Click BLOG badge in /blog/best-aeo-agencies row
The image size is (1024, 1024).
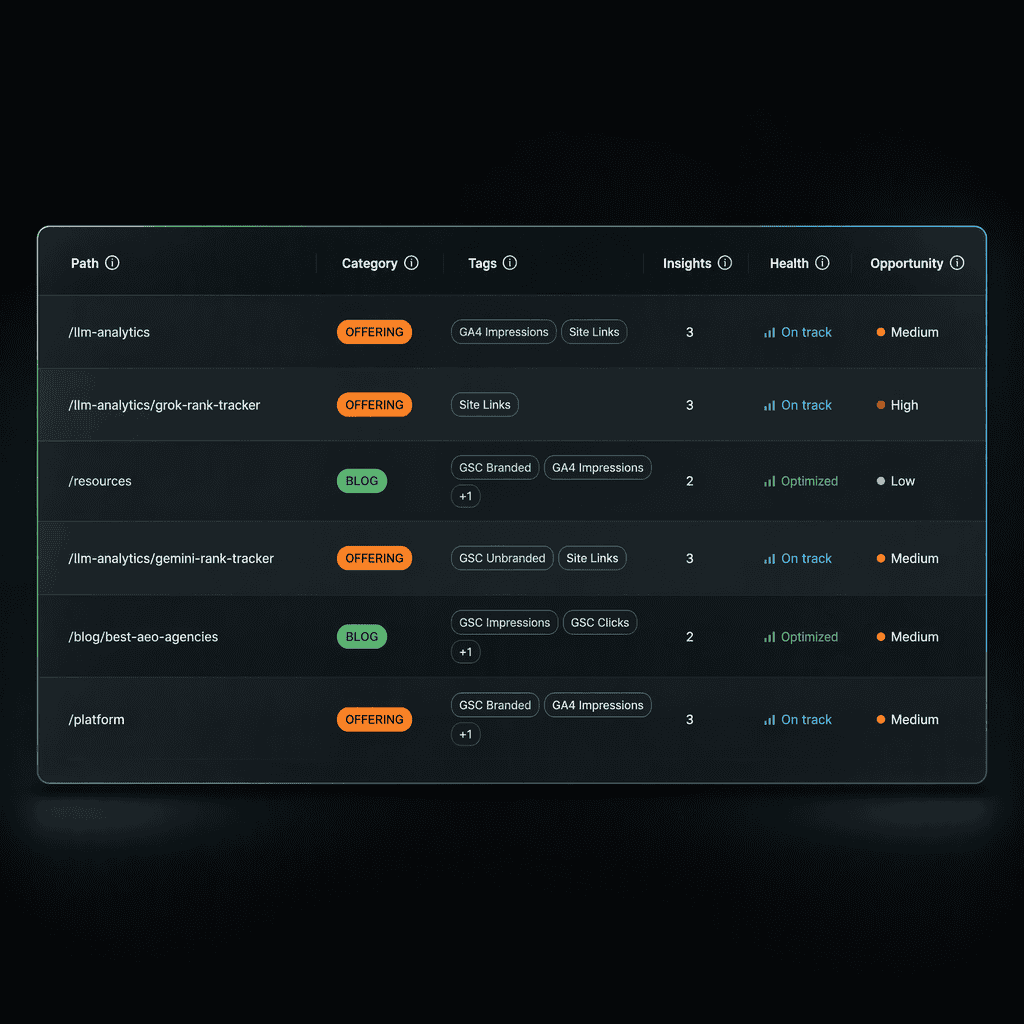tap(362, 637)
